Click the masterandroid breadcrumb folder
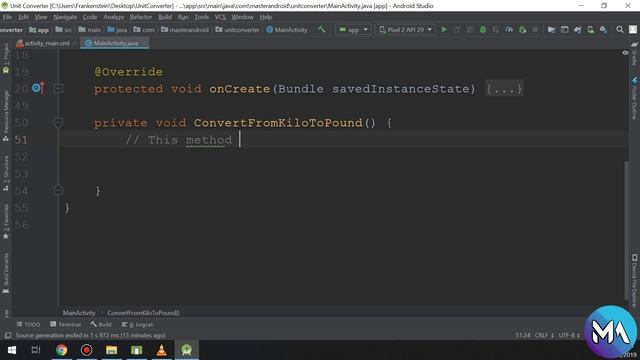Screen dimensions: 640x360 [x=184, y=30]
